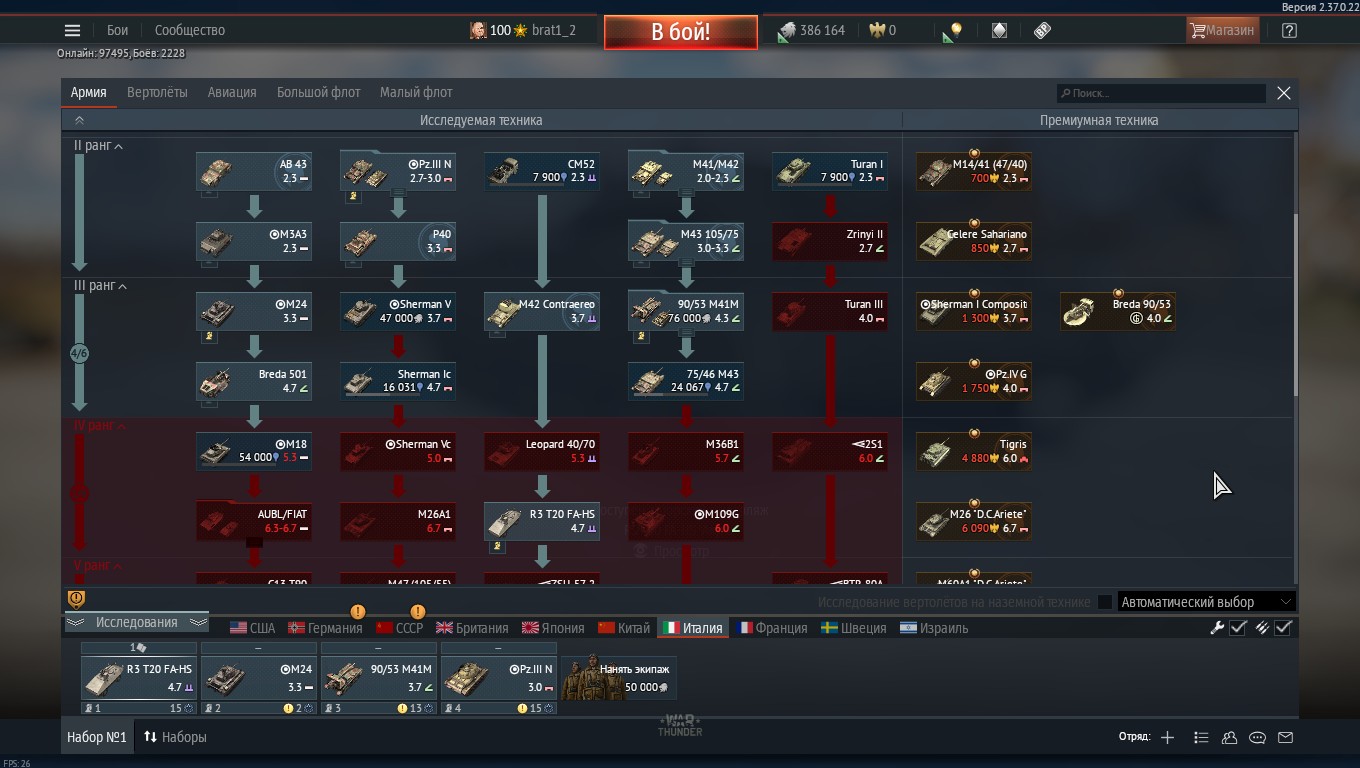Select the США nation tab

pyautogui.click(x=252, y=628)
